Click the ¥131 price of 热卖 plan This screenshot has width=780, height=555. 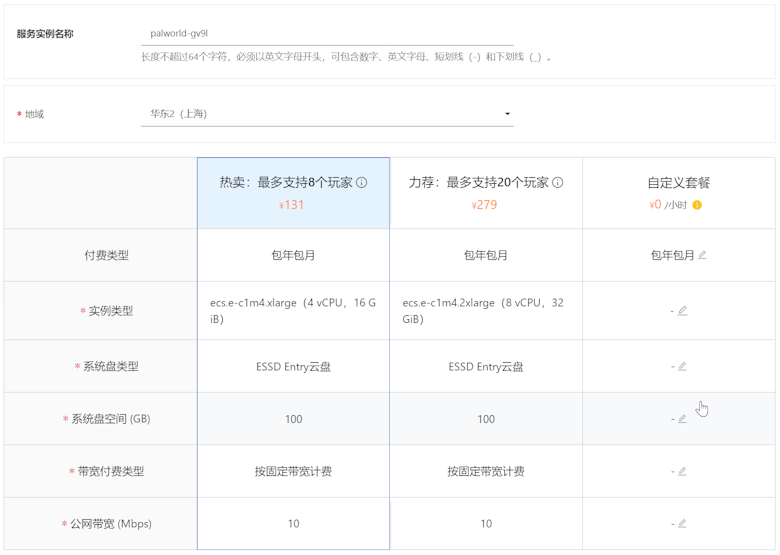(x=292, y=205)
